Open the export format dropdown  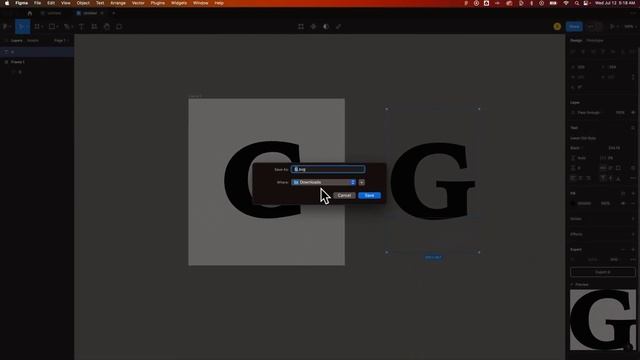click(616, 260)
